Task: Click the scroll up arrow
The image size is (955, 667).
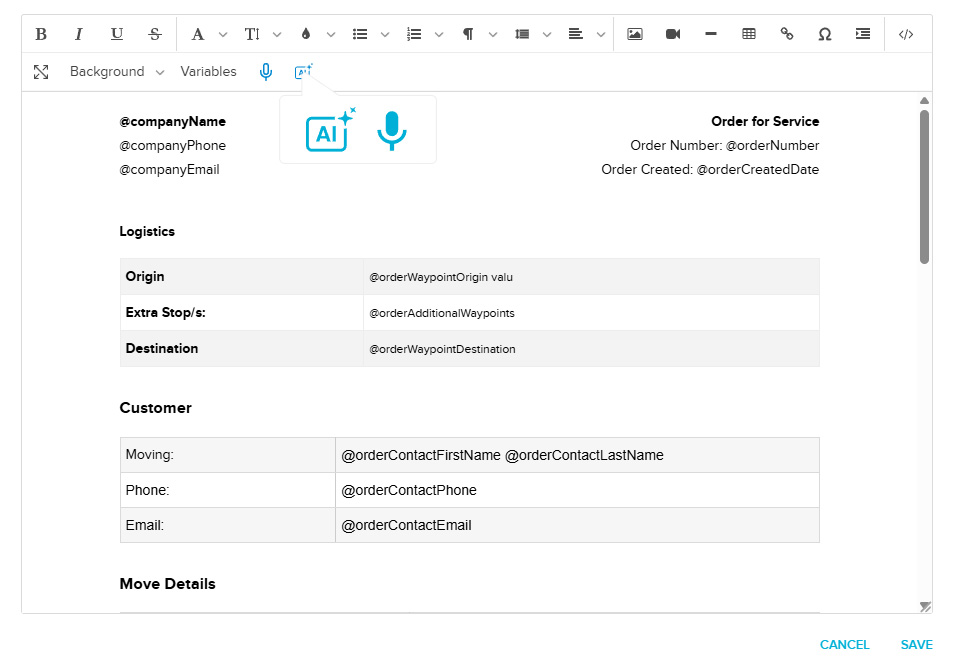Action: (925, 101)
